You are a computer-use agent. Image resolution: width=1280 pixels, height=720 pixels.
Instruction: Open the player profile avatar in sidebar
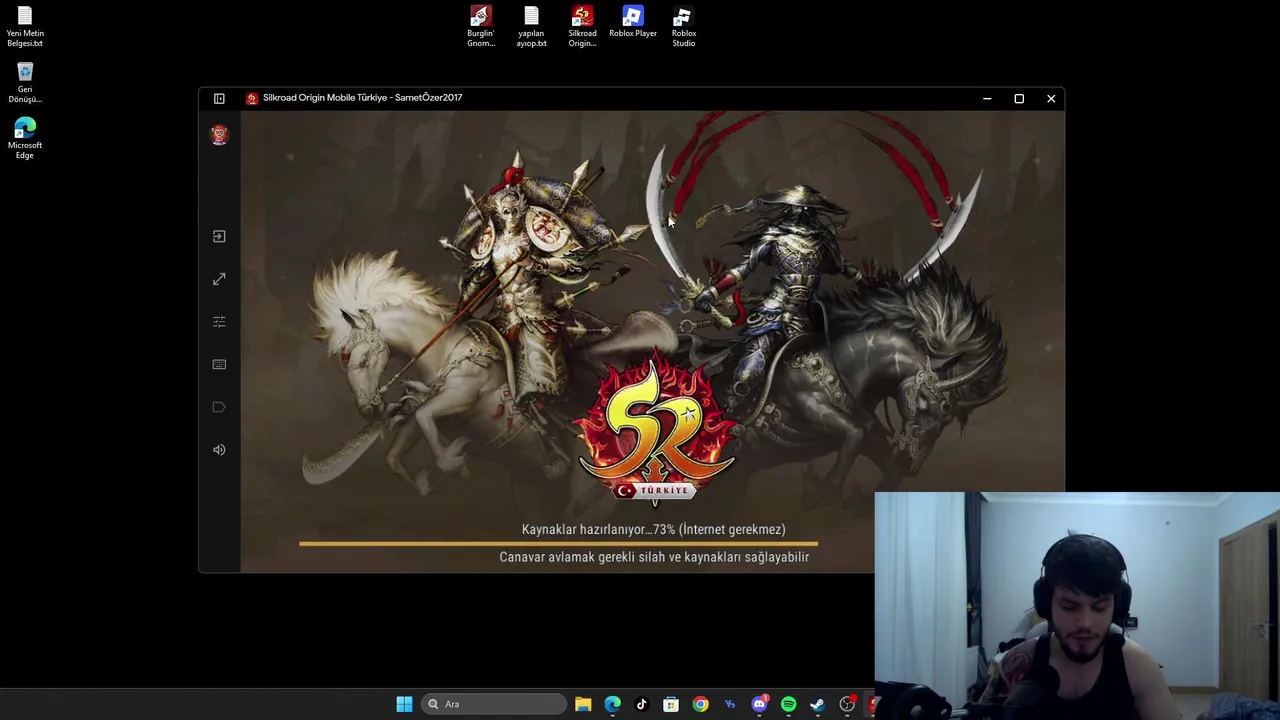pyautogui.click(x=219, y=135)
